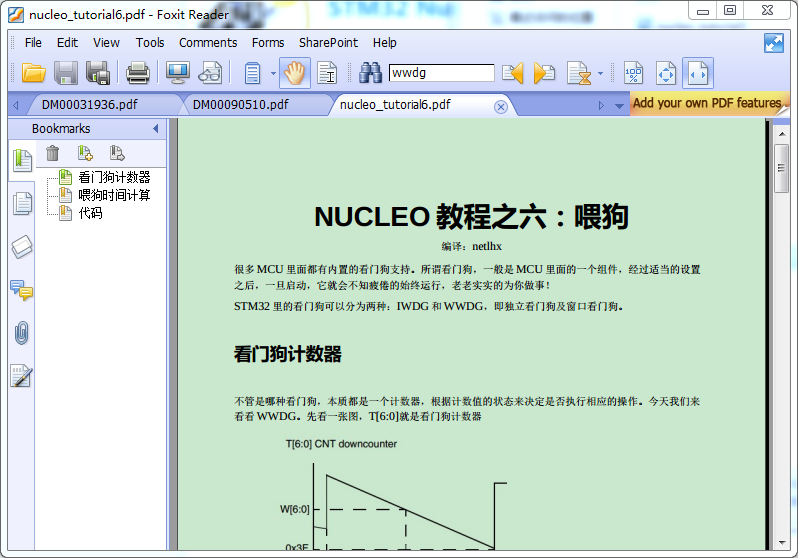The image size is (798, 558).
Task: Click the scrollbar down arrow
Action: click(781, 543)
